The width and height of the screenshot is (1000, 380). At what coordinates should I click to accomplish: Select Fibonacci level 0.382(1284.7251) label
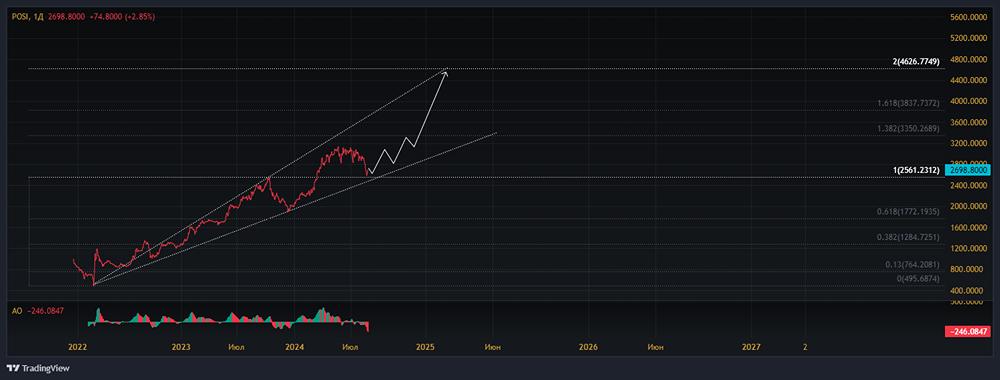click(x=908, y=237)
